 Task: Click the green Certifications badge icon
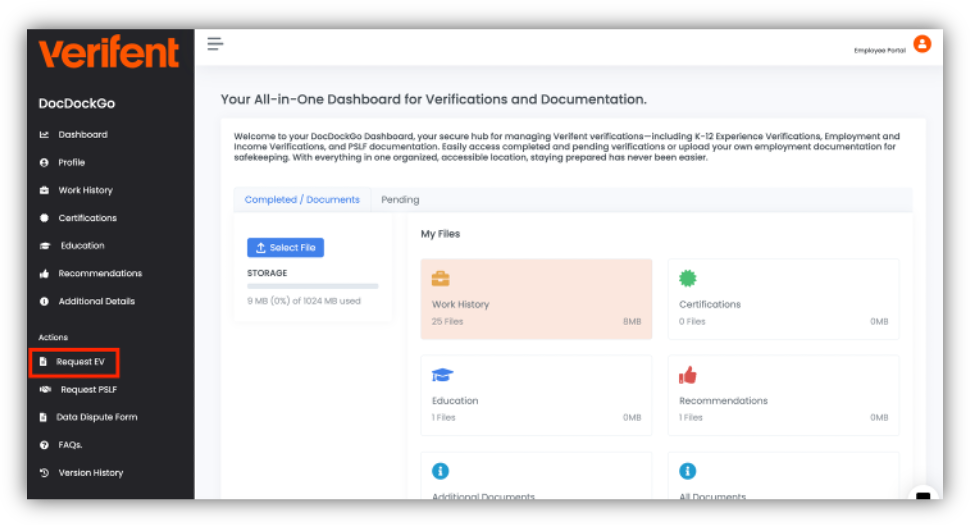(x=688, y=279)
